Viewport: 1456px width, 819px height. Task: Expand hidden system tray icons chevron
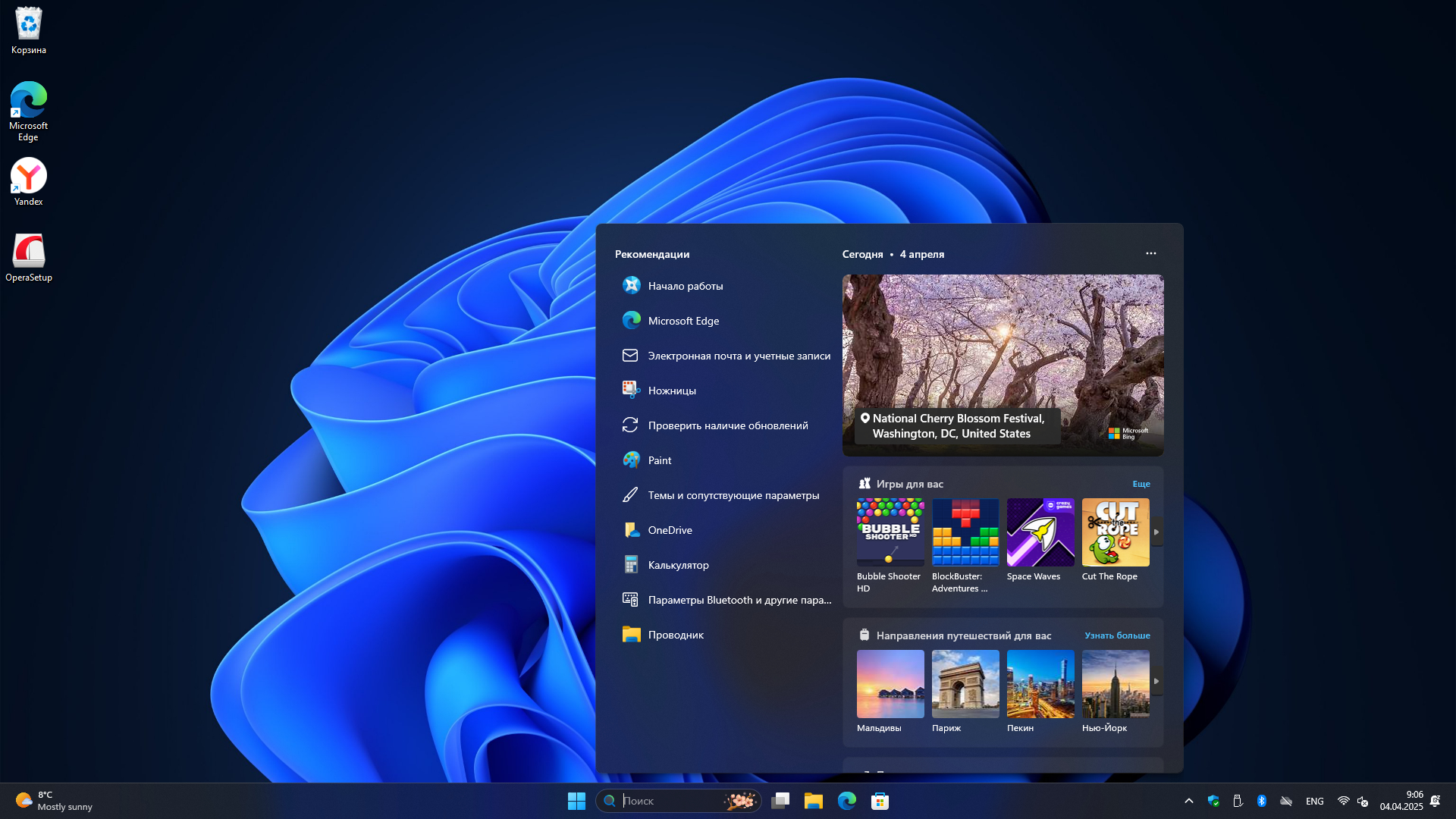point(1189,801)
